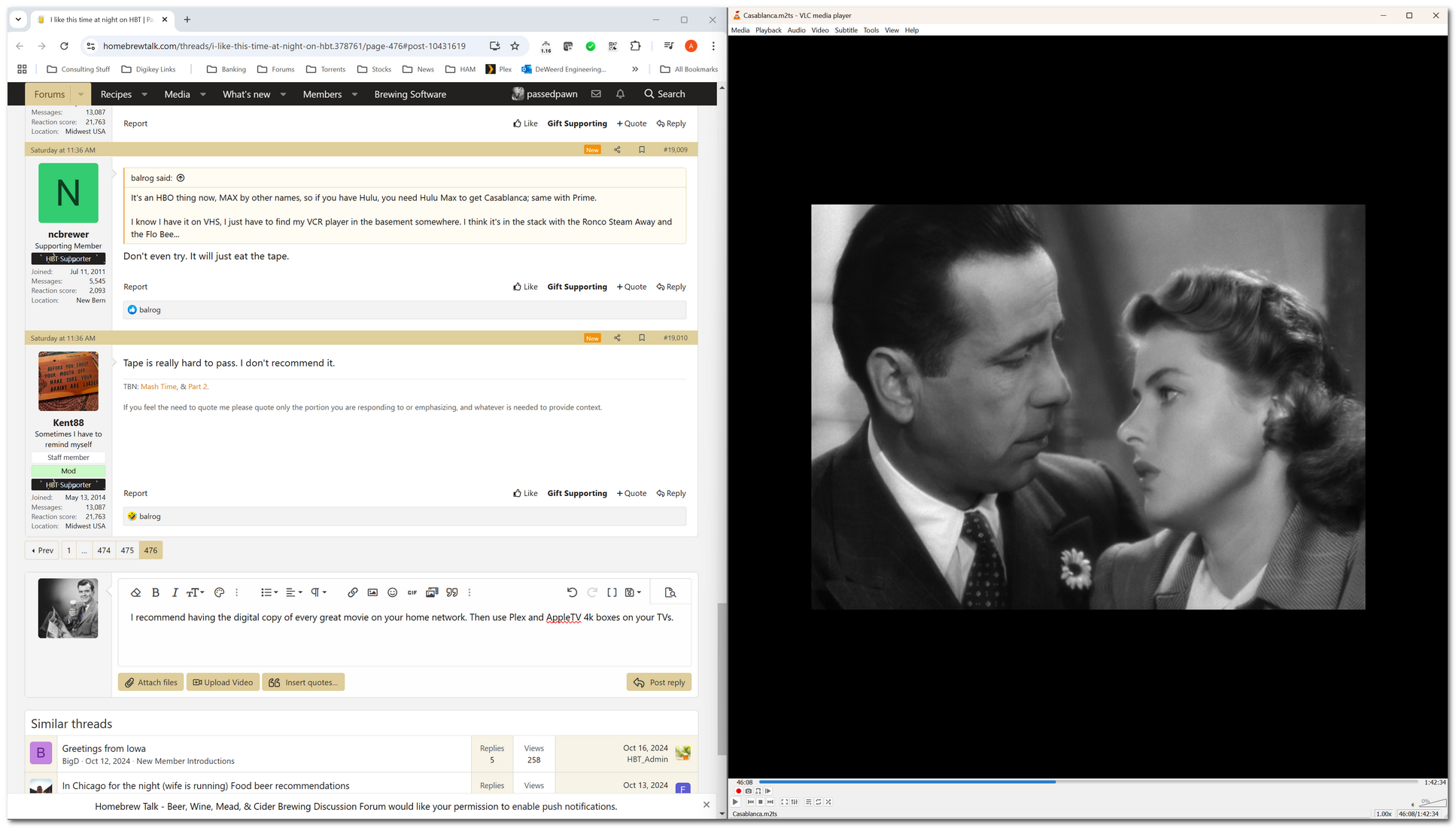Click the preview icon in reply editor
Viewport: 1456px width, 828px height.
(670, 592)
